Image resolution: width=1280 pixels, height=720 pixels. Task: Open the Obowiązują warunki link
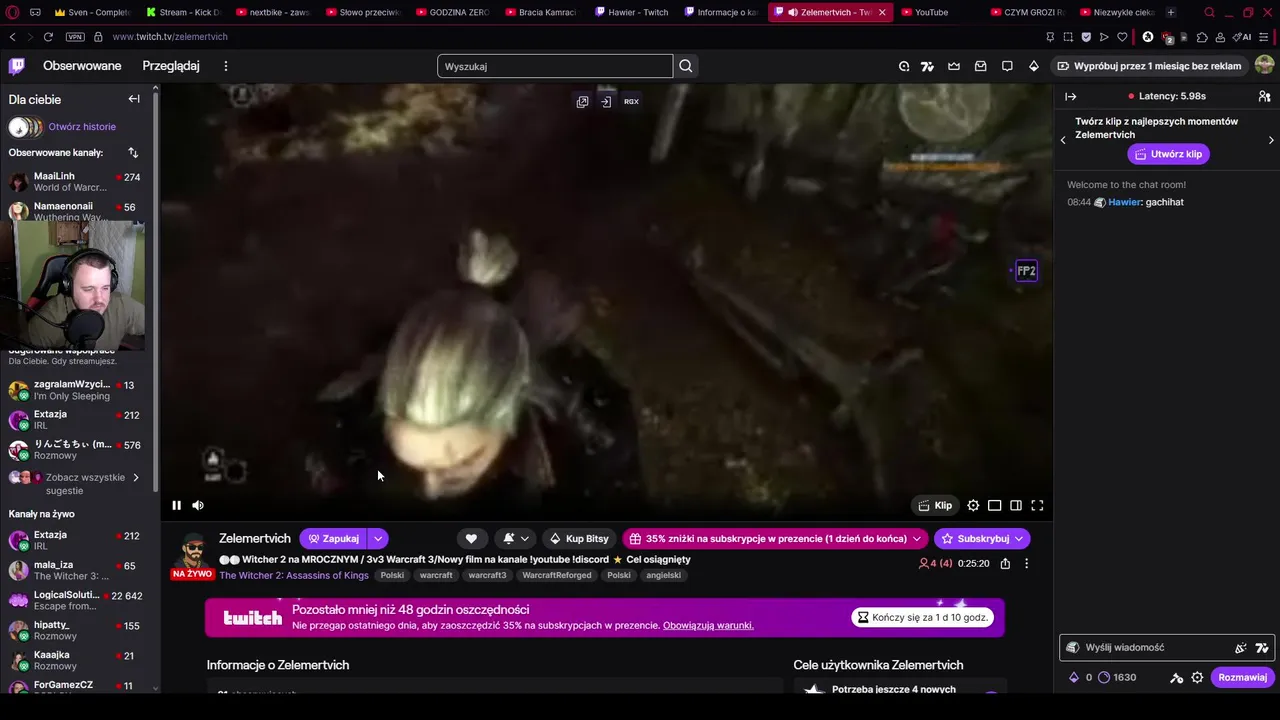click(x=708, y=626)
